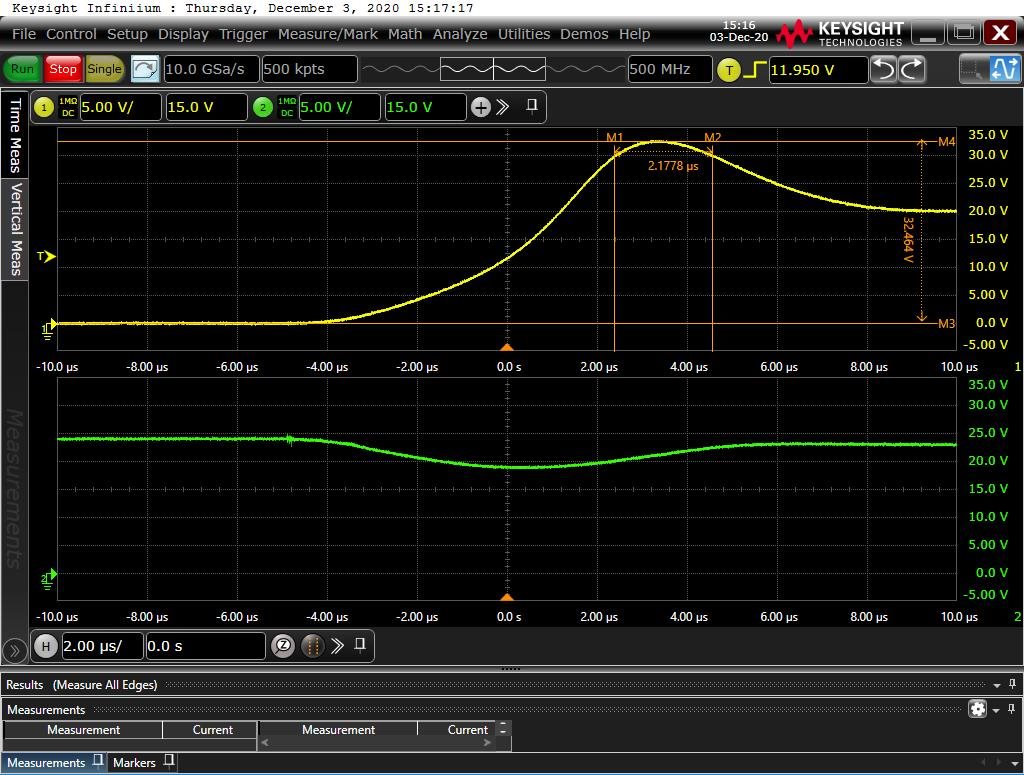Expand horizontal toolbar double chevron
Image resolution: width=1024 pixels, height=775 pixels.
pos(337,646)
